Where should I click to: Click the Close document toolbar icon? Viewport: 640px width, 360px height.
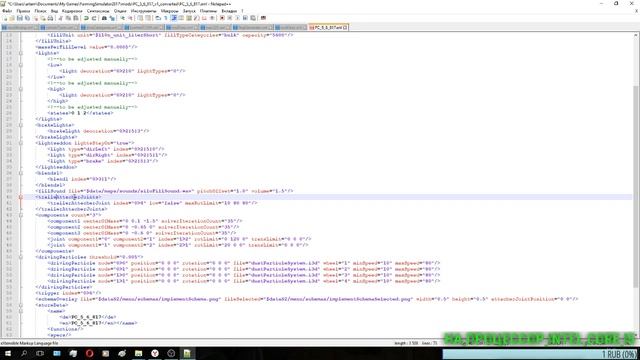pyautogui.click(x=36, y=18)
